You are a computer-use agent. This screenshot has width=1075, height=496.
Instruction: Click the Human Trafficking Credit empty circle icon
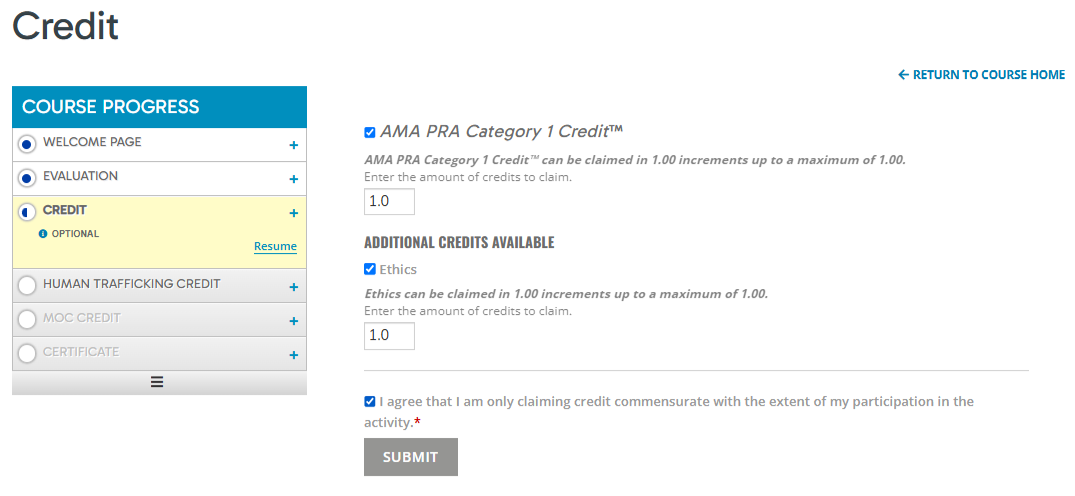(x=27, y=285)
